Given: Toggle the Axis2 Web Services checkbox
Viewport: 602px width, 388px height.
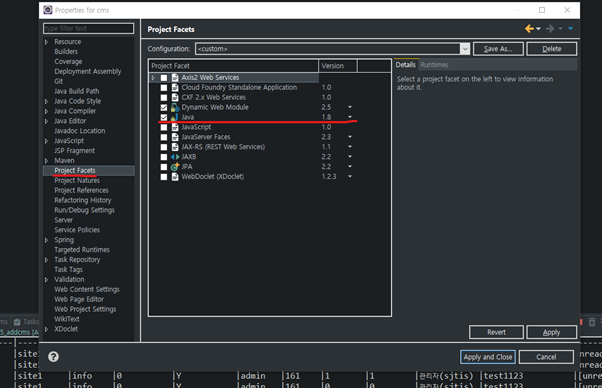Looking at the screenshot, I should (164, 78).
